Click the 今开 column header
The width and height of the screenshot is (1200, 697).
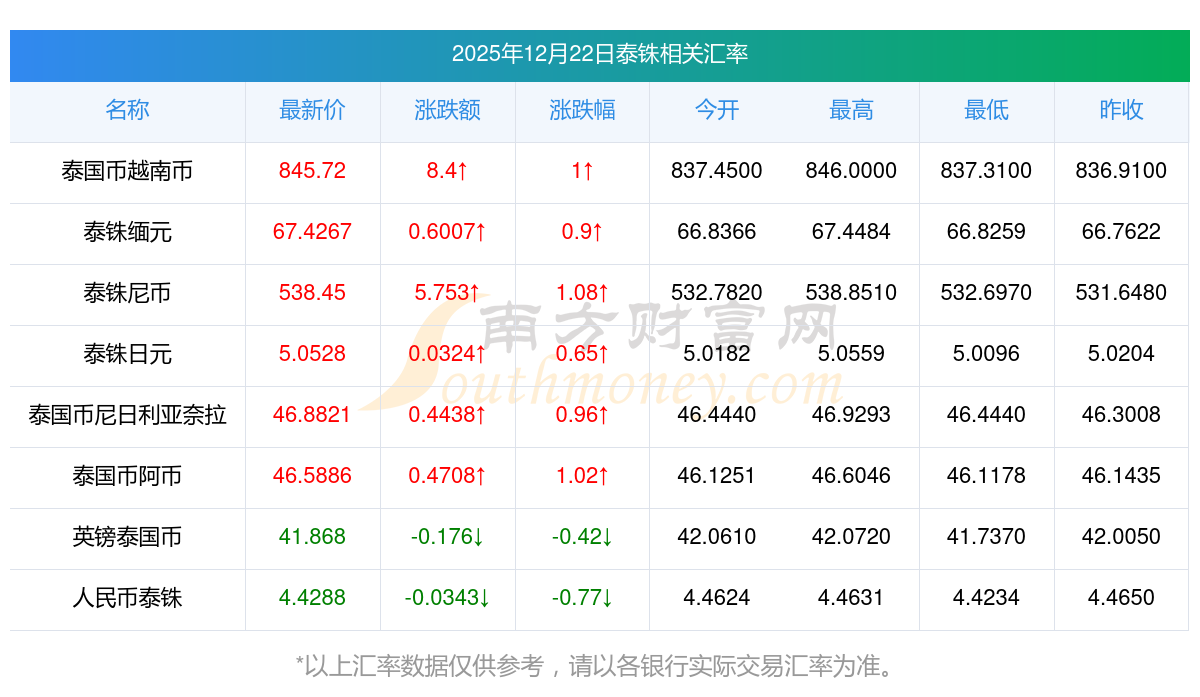717,111
